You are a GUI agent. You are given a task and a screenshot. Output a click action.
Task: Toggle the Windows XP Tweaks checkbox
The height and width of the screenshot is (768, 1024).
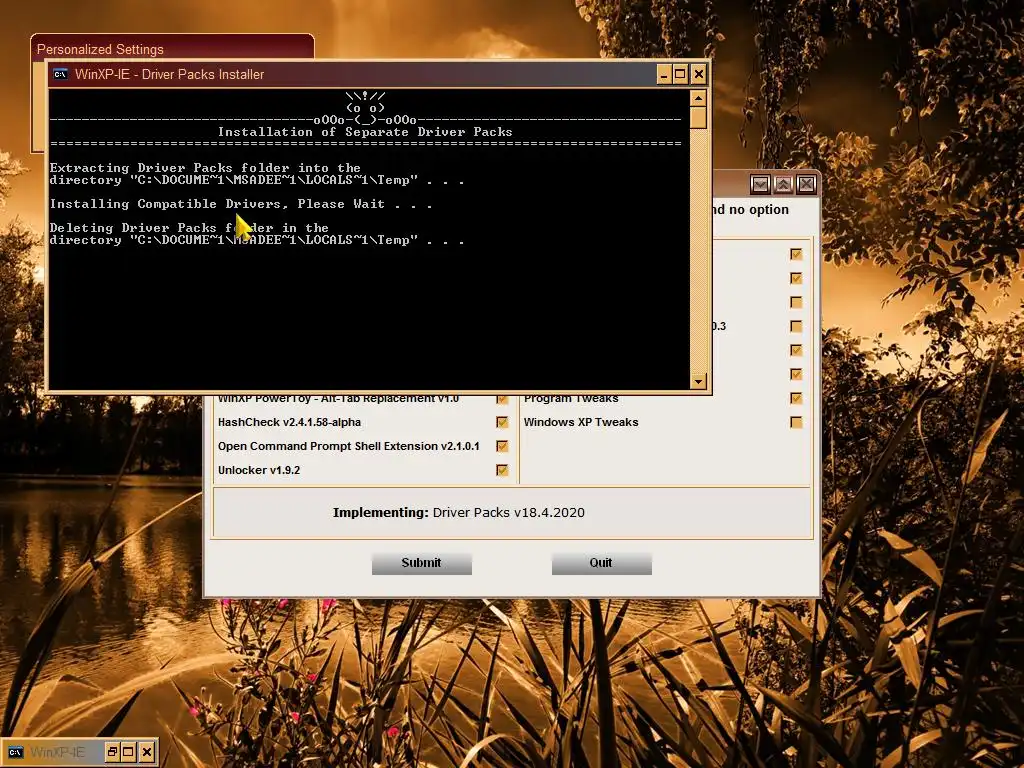click(796, 423)
